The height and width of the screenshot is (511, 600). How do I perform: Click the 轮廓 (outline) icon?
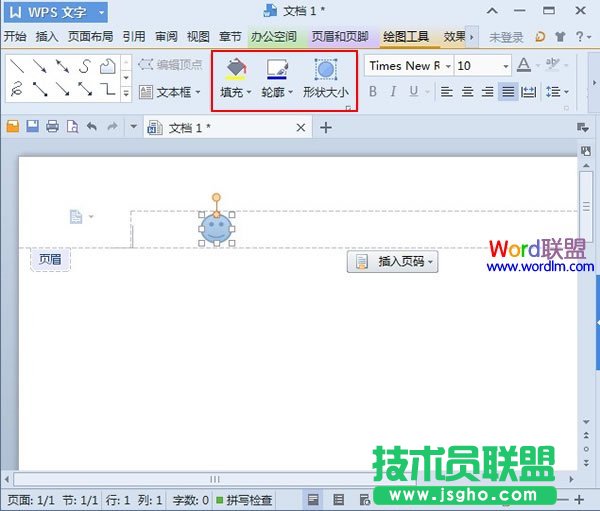[277, 70]
